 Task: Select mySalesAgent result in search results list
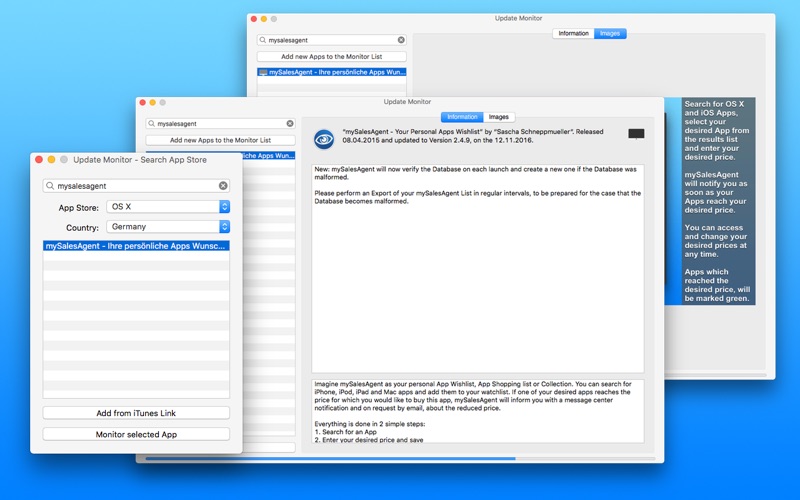click(136, 246)
